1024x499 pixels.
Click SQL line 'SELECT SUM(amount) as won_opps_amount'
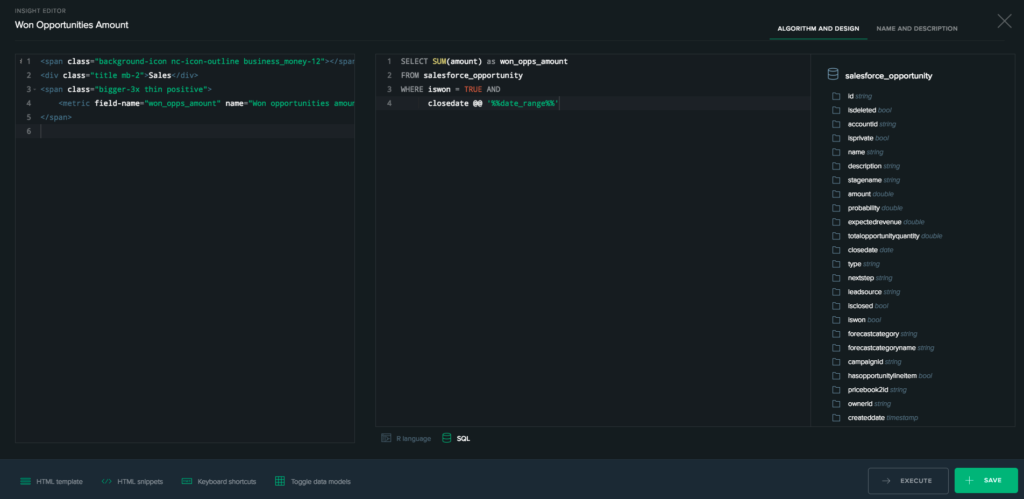coord(484,61)
